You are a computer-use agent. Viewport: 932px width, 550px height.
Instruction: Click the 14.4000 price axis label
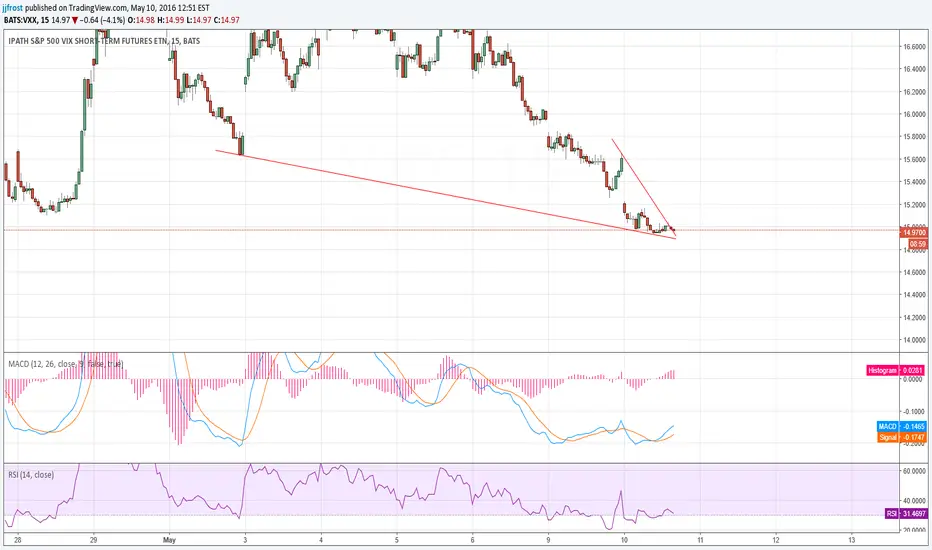[914, 295]
